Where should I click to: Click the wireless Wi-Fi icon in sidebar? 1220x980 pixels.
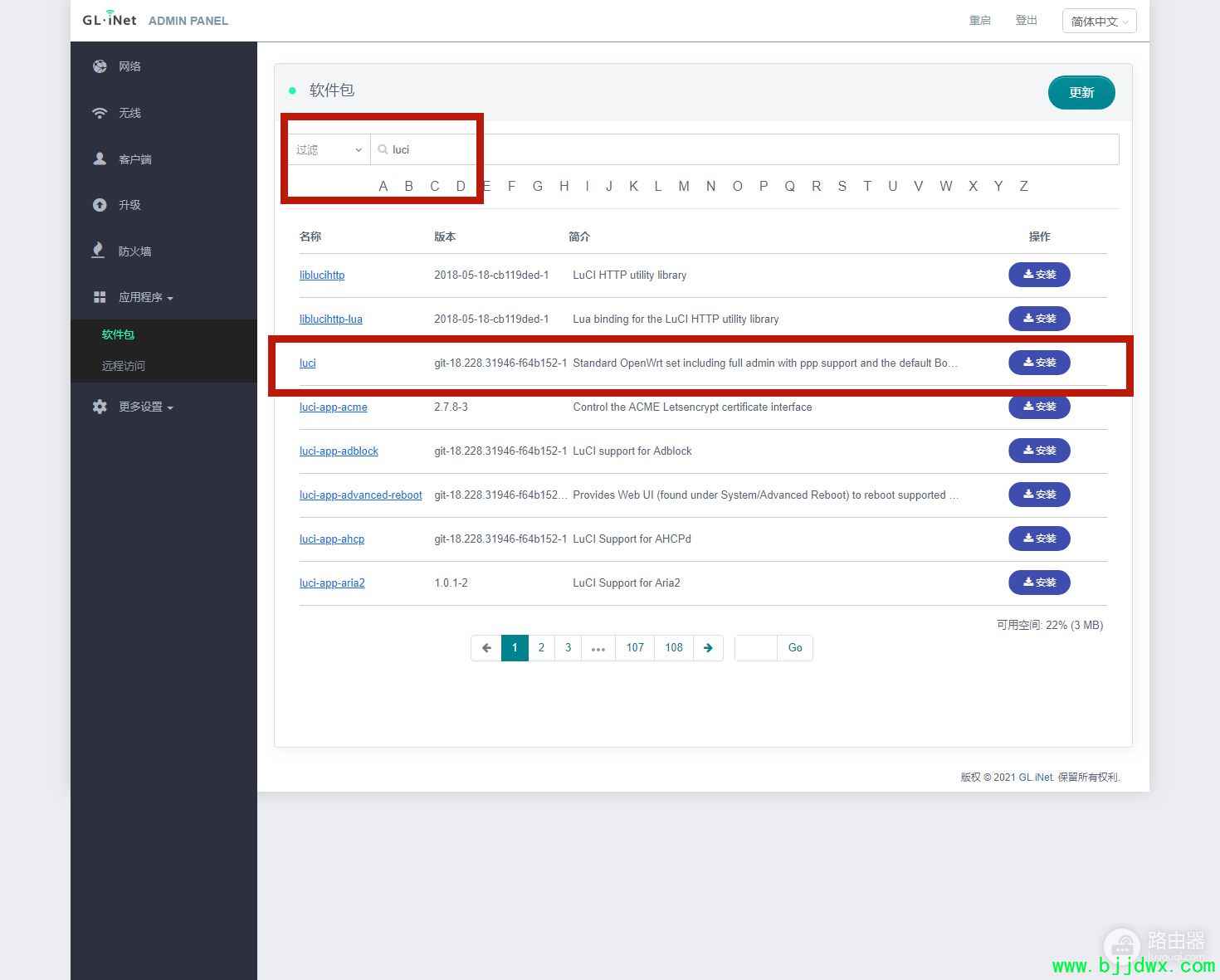[100, 113]
